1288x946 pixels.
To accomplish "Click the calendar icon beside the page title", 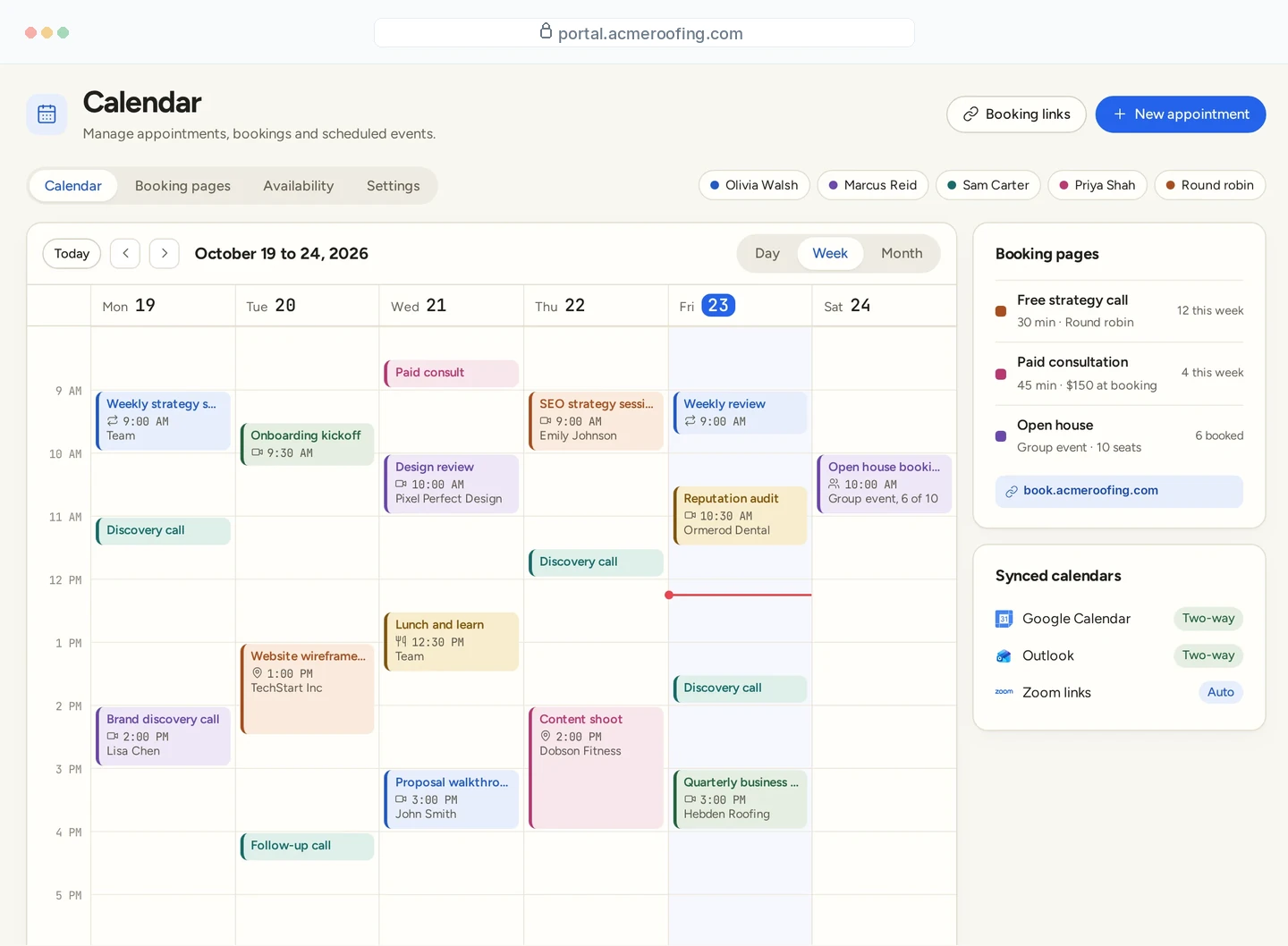I will [x=47, y=114].
